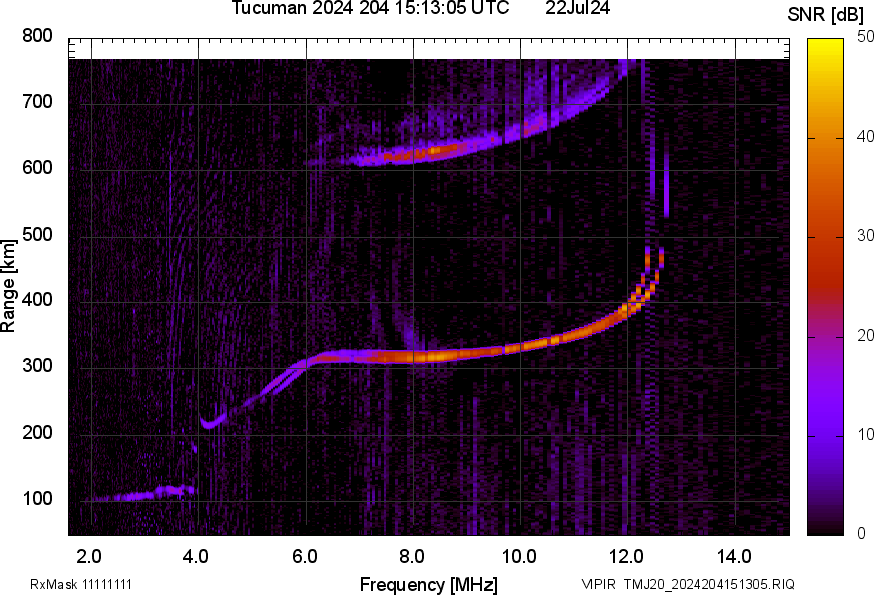Click colorbar tick value 40
This screenshot has width=874, height=595.
pyautogui.click(x=865, y=136)
